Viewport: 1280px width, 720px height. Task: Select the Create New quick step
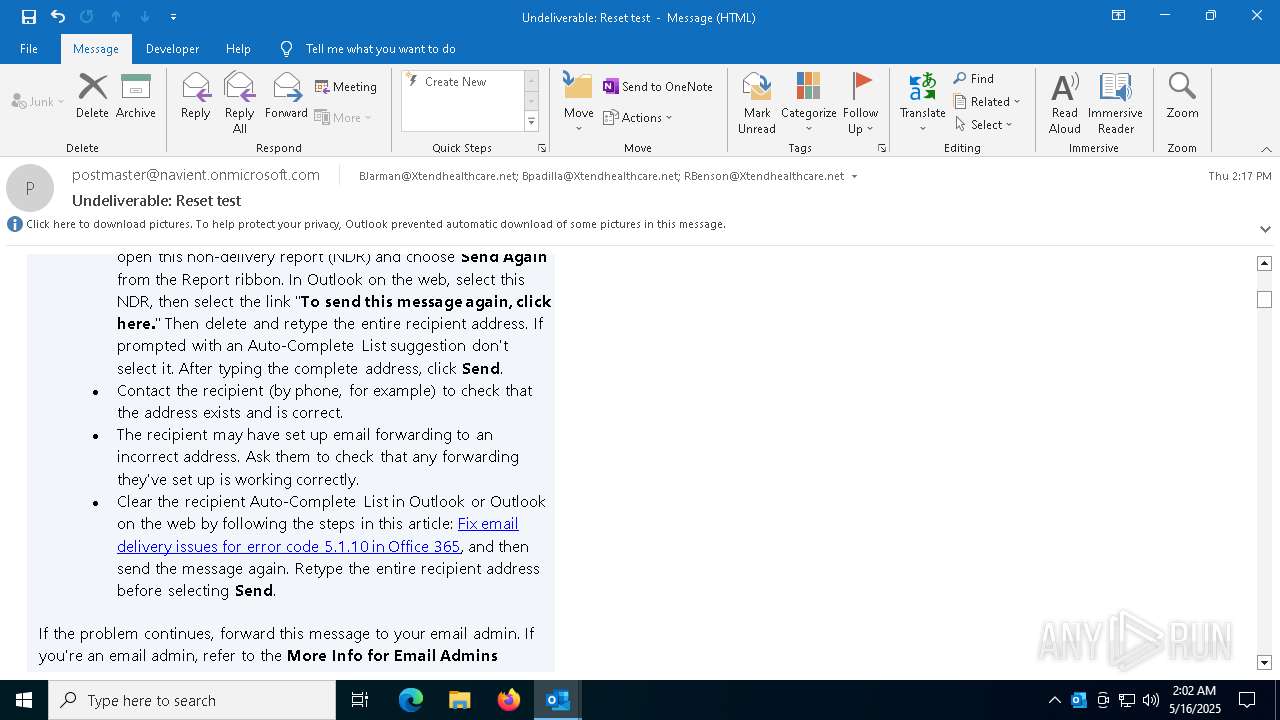tap(462, 82)
